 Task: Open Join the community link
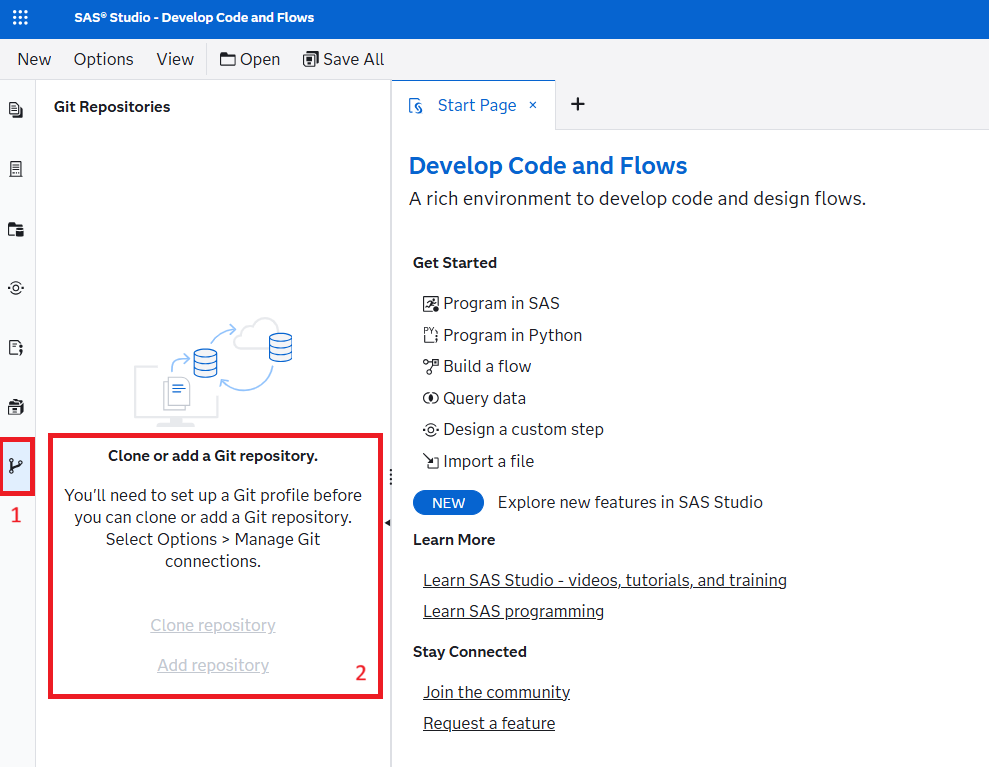coord(496,692)
